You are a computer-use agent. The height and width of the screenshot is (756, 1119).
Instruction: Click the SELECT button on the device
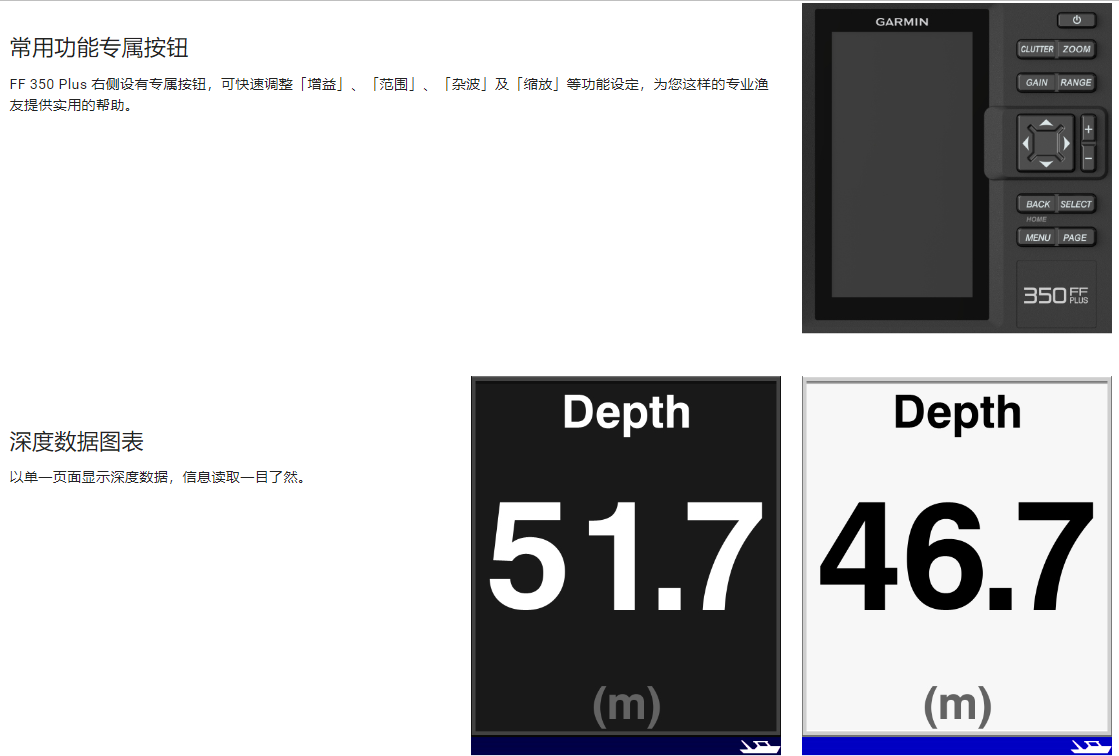pos(1076,204)
